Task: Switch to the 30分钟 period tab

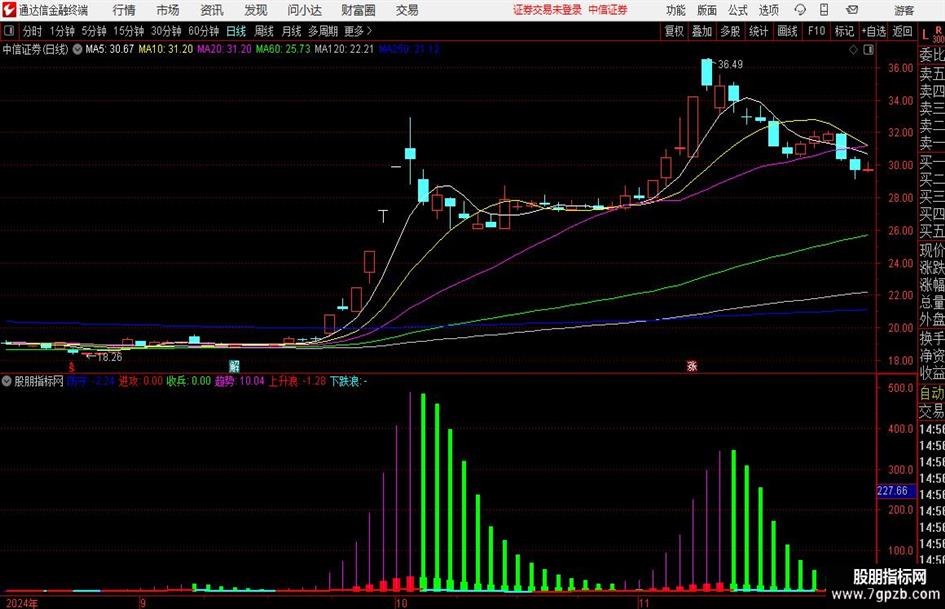Action: coord(166,31)
